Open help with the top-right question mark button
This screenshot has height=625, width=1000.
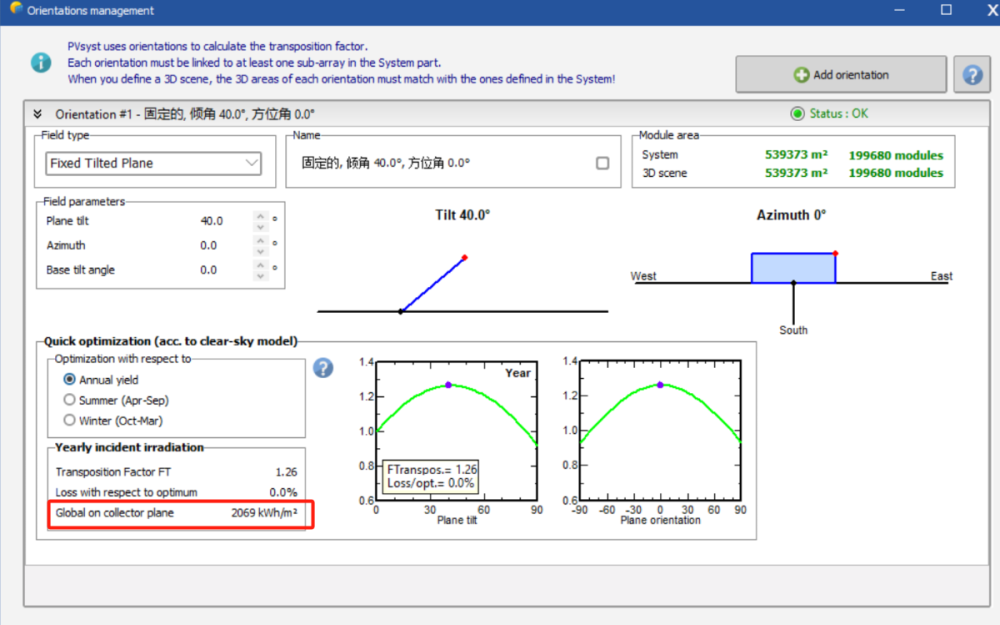pyautogui.click(x=971, y=75)
